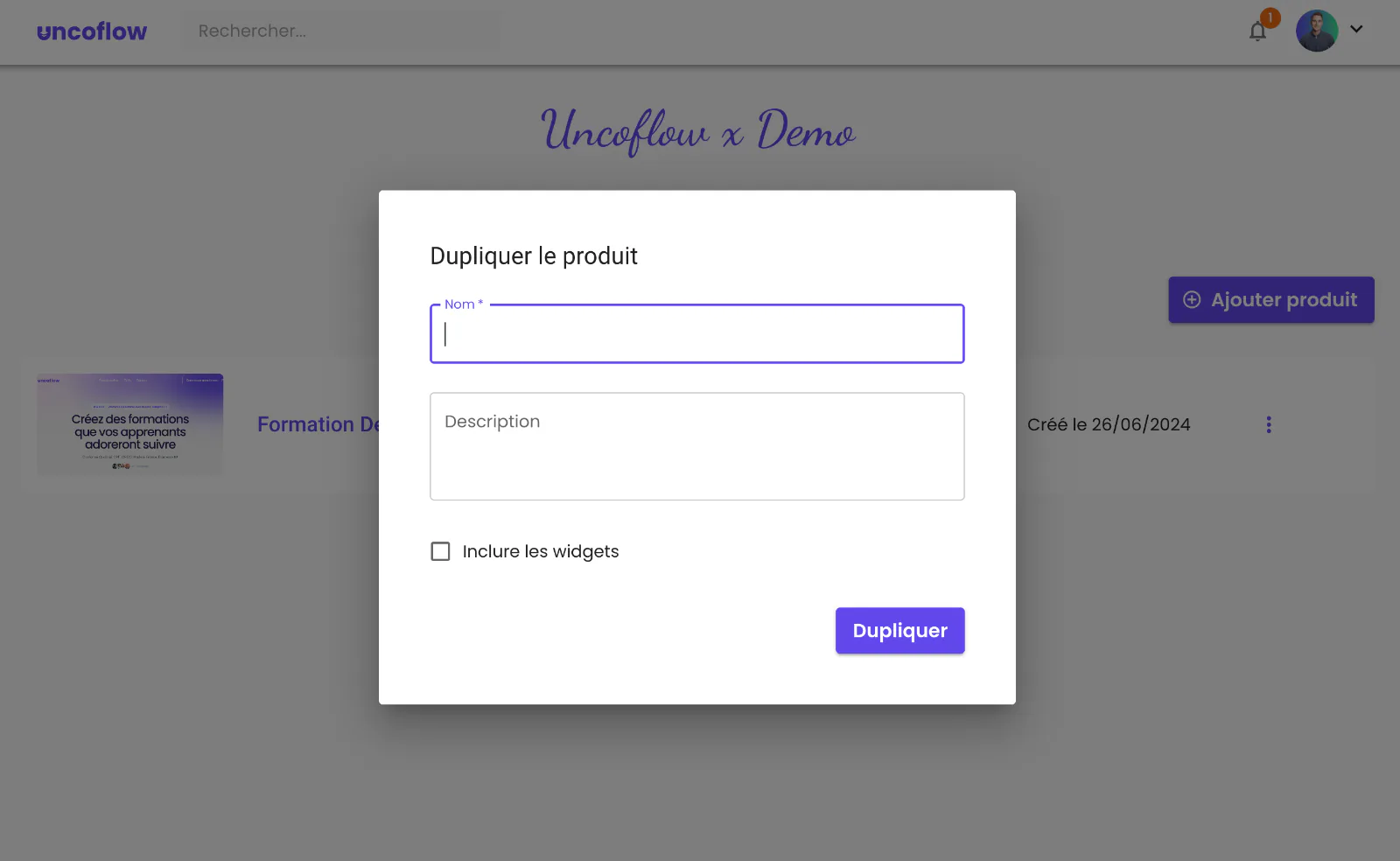Click the plus circle icon in Ajouter produit
The width and height of the screenshot is (1400, 861).
[x=1192, y=300]
